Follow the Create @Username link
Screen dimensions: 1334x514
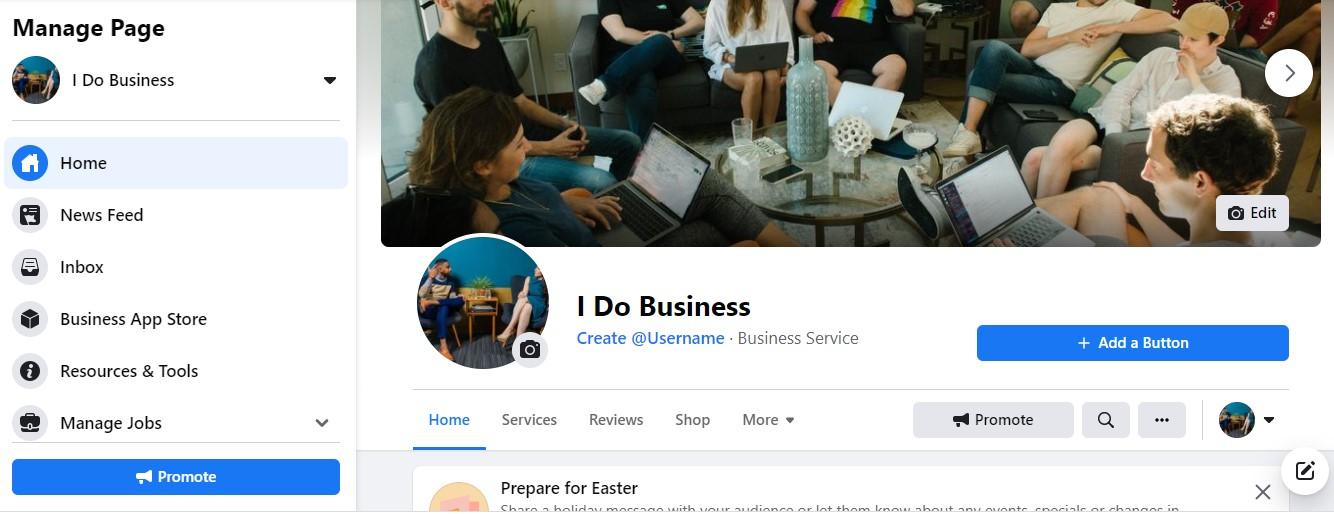pyautogui.click(x=651, y=338)
